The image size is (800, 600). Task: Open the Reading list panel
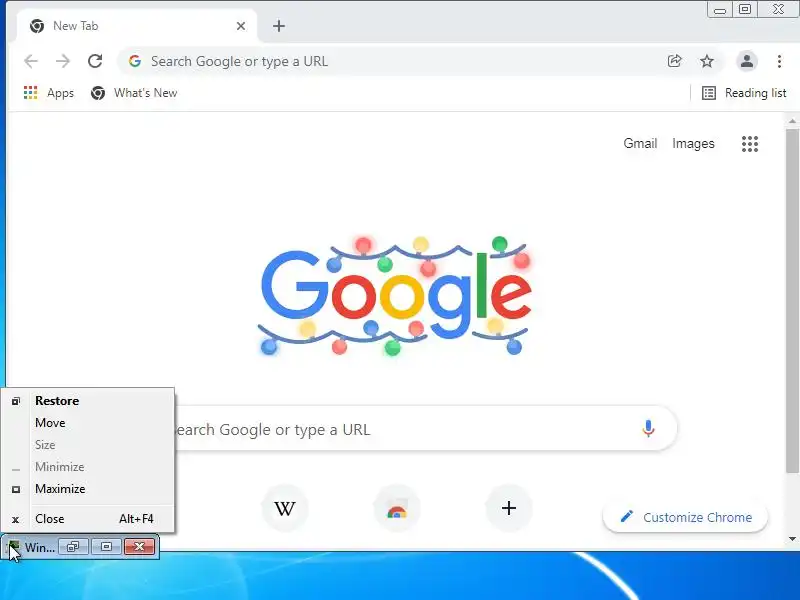744,93
